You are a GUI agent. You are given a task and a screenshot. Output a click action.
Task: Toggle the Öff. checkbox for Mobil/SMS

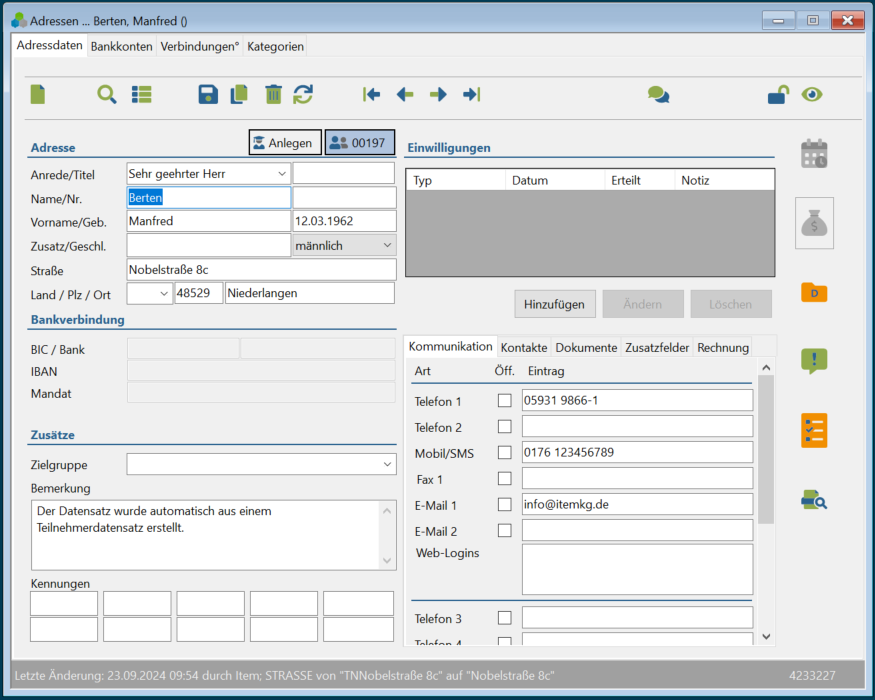coord(504,452)
